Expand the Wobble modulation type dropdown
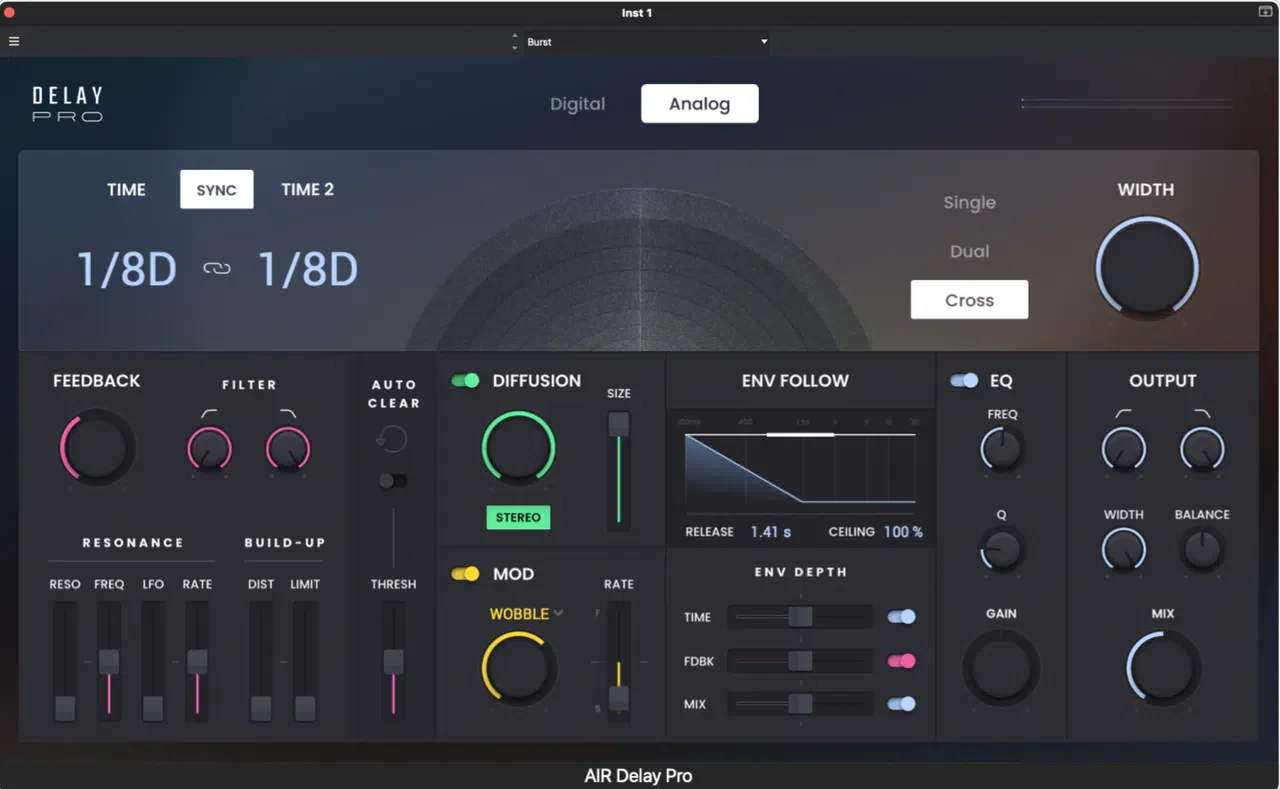This screenshot has width=1280, height=789. point(558,613)
